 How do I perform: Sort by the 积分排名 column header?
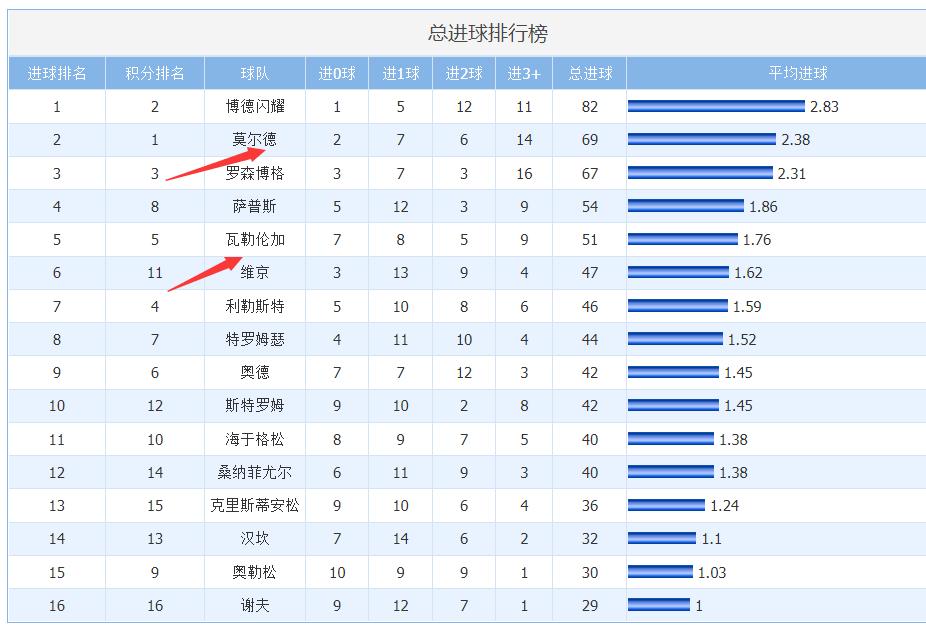[x=155, y=72]
